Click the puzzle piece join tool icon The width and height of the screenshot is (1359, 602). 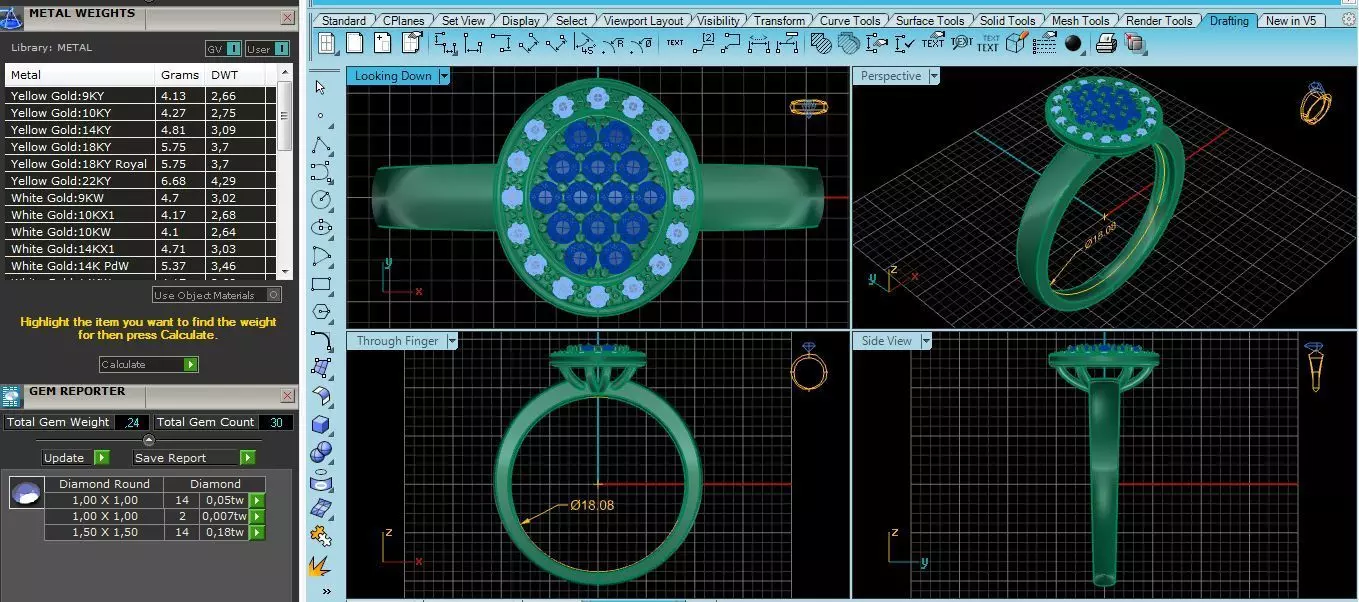tap(321, 538)
